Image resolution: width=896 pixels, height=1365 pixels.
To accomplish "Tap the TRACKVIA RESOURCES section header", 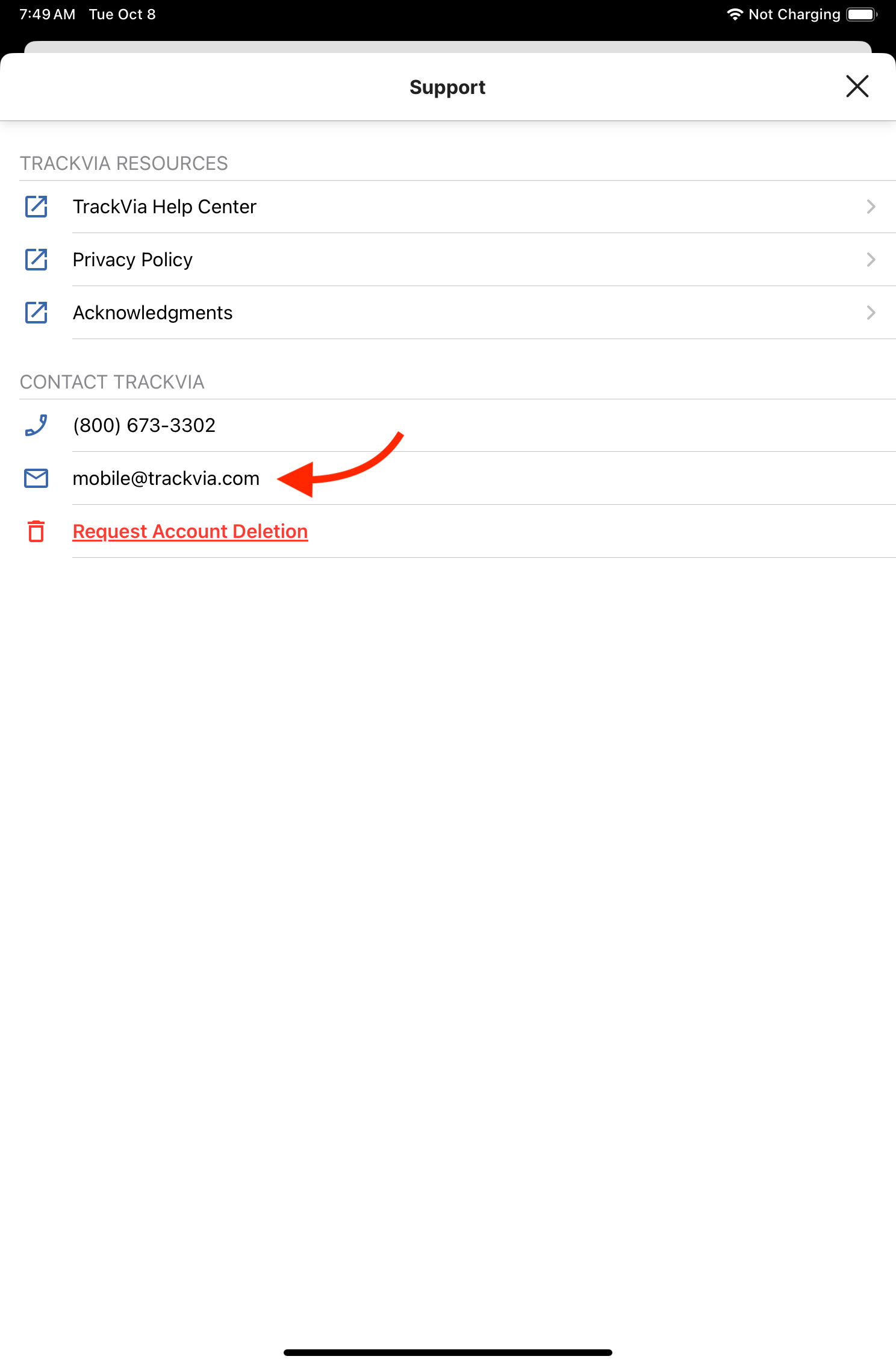I will 124,163.
